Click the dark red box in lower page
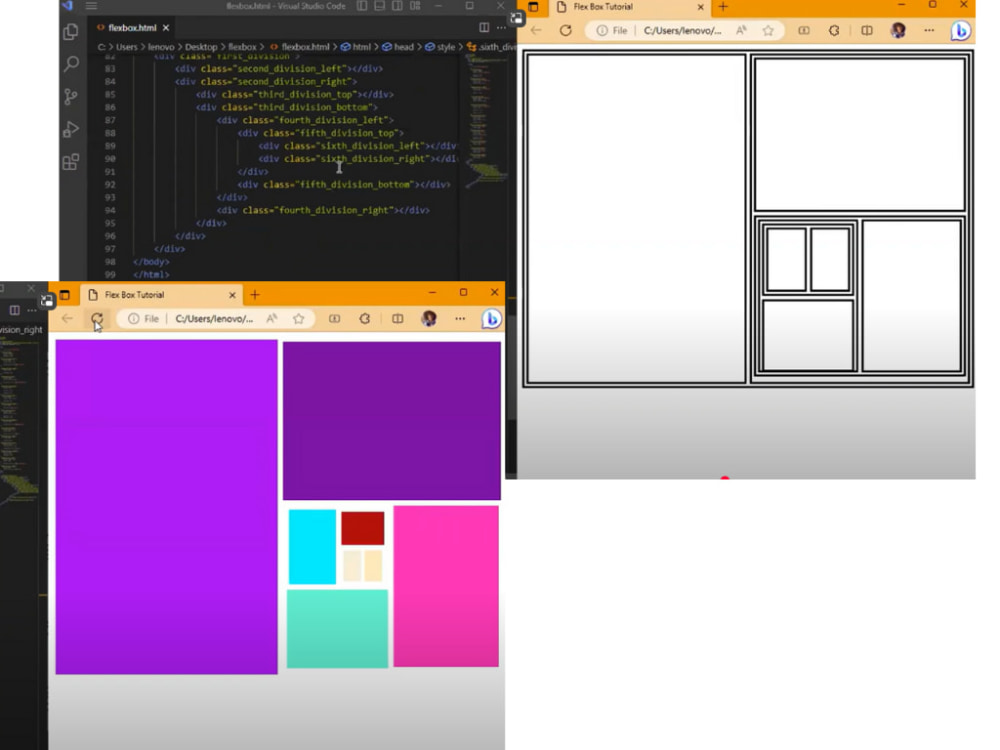The width and height of the screenshot is (1000, 750). tap(363, 528)
